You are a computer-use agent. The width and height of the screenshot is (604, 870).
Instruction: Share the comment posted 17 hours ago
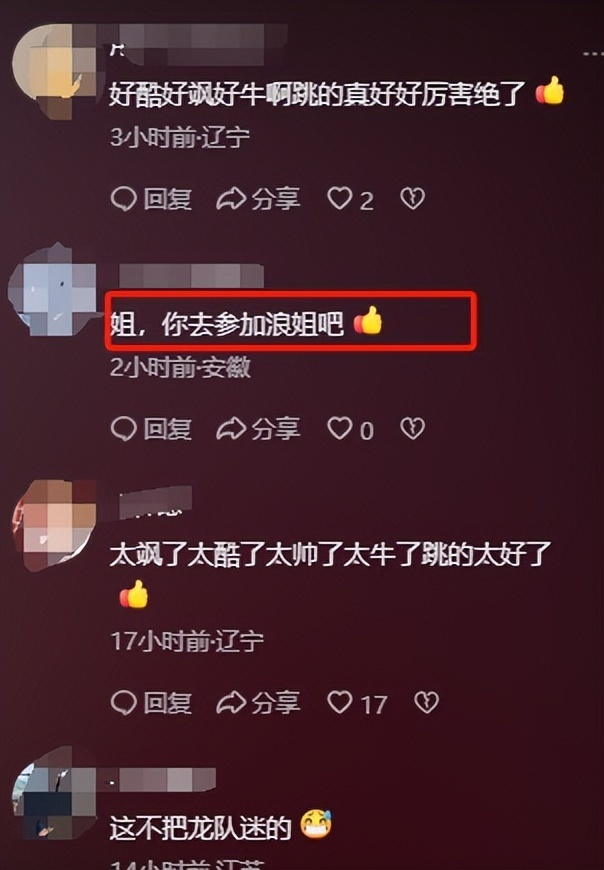(x=258, y=703)
